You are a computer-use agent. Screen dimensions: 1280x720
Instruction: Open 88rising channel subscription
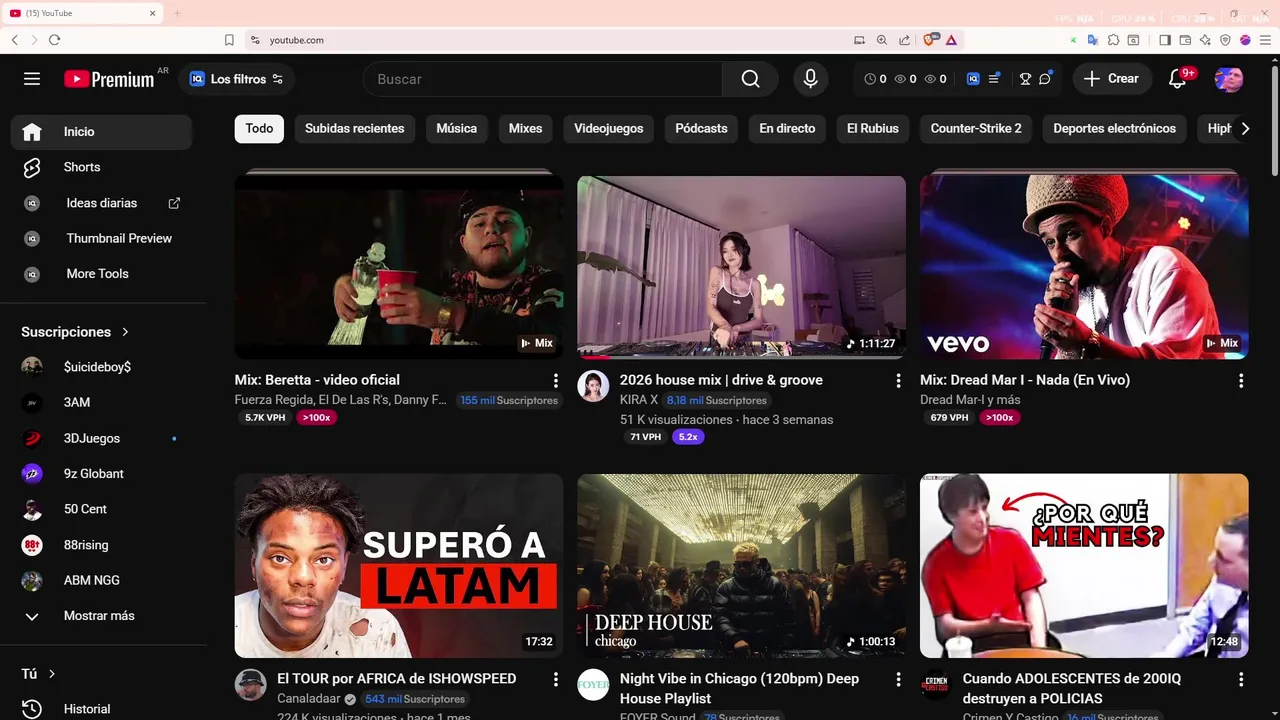pos(102,545)
